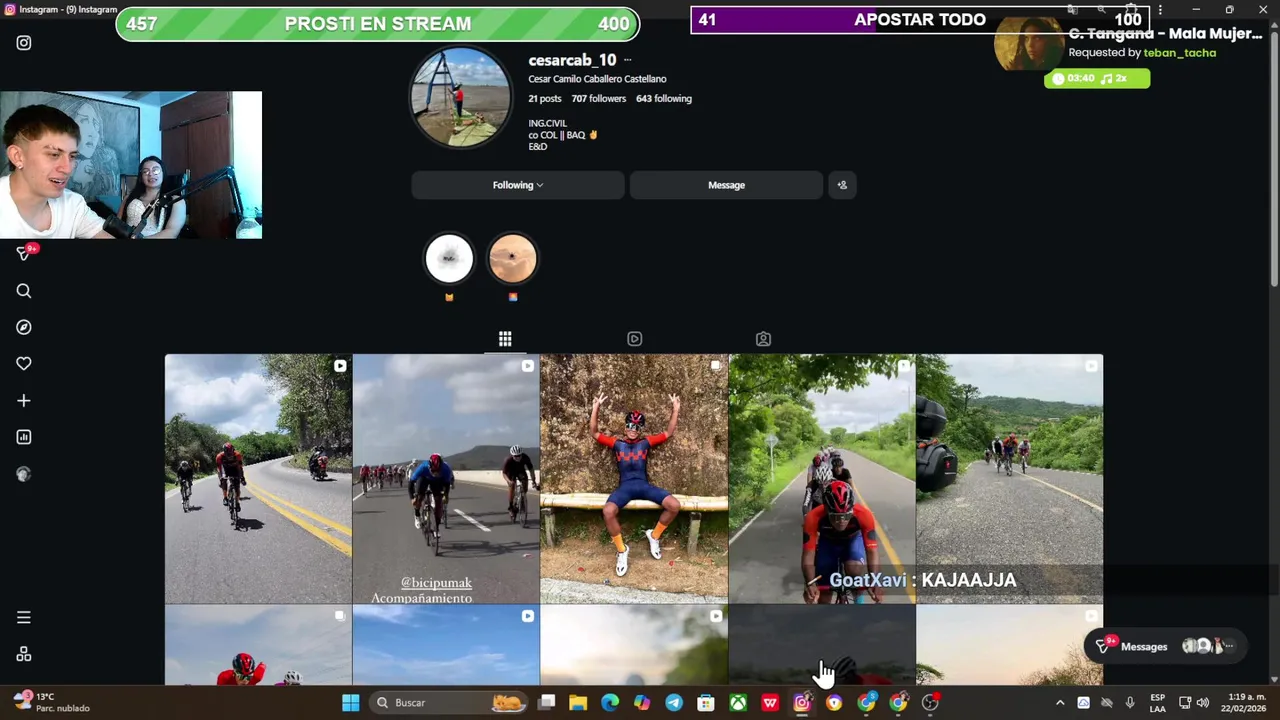Screen dimensions: 1280x720
Task: Open WPS Office from taskbar
Action: (x=770, y=703)
